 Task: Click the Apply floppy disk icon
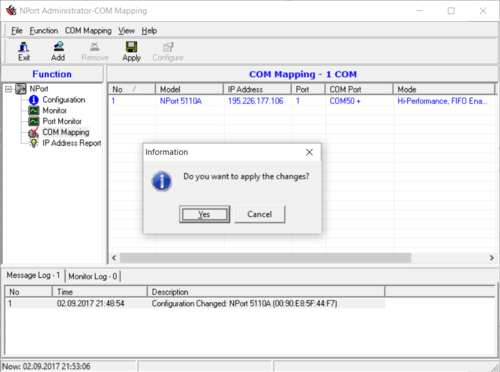(x=131, y=47)
